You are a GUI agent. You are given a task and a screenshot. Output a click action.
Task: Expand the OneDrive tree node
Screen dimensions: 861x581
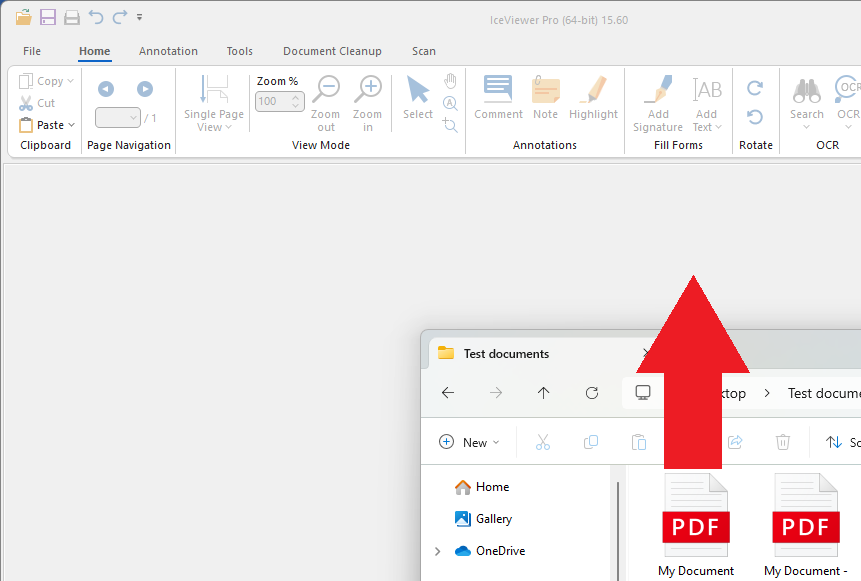[438, 551]
